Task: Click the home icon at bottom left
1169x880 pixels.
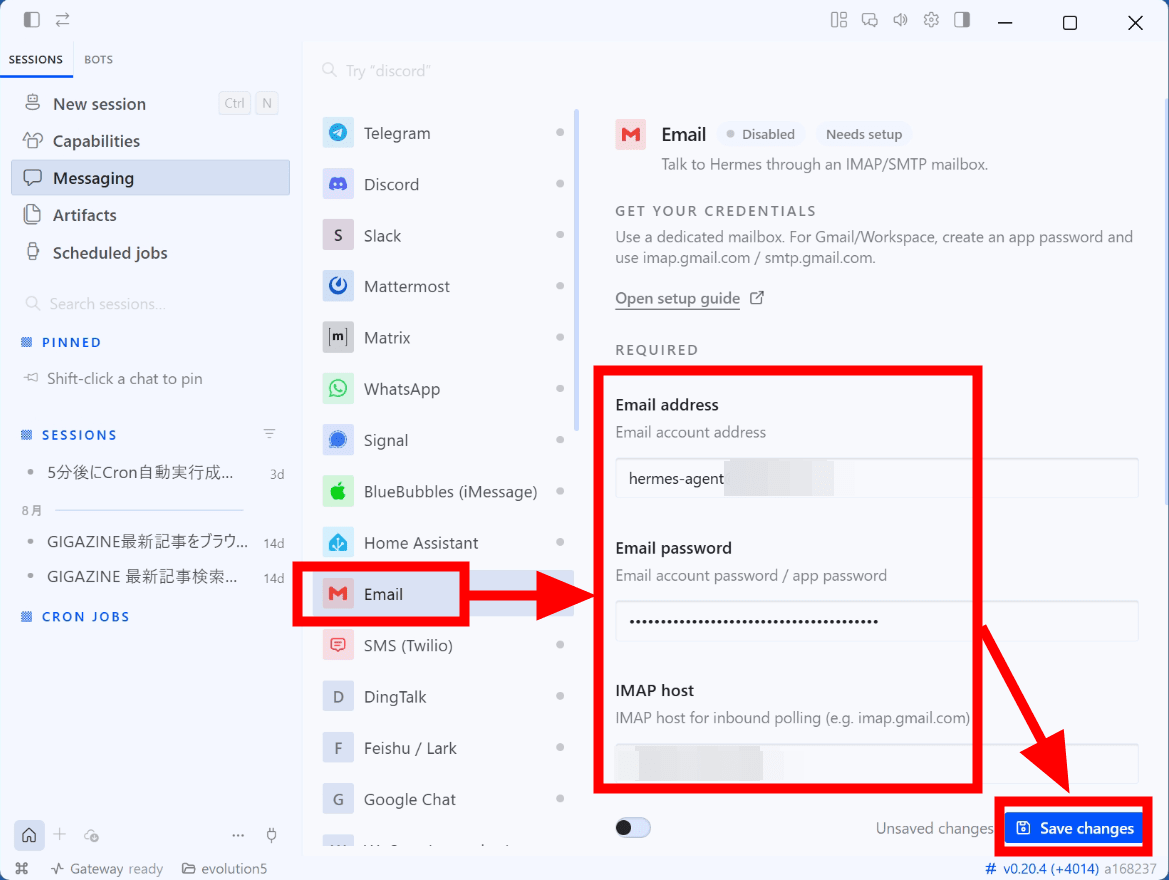Action: [29, 835]
